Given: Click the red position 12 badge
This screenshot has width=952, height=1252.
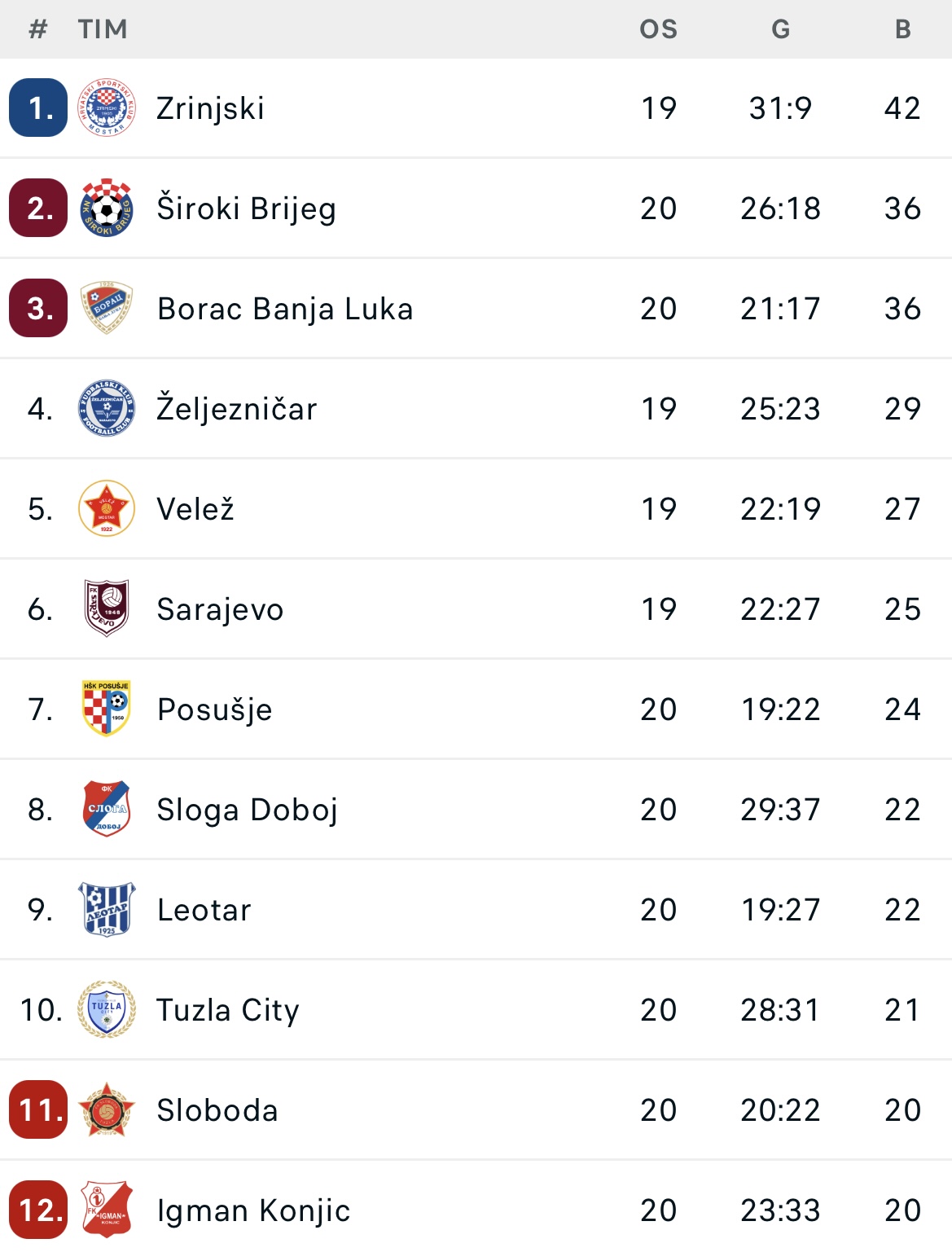Looking at the screenshot, I should click(38, 1210).
